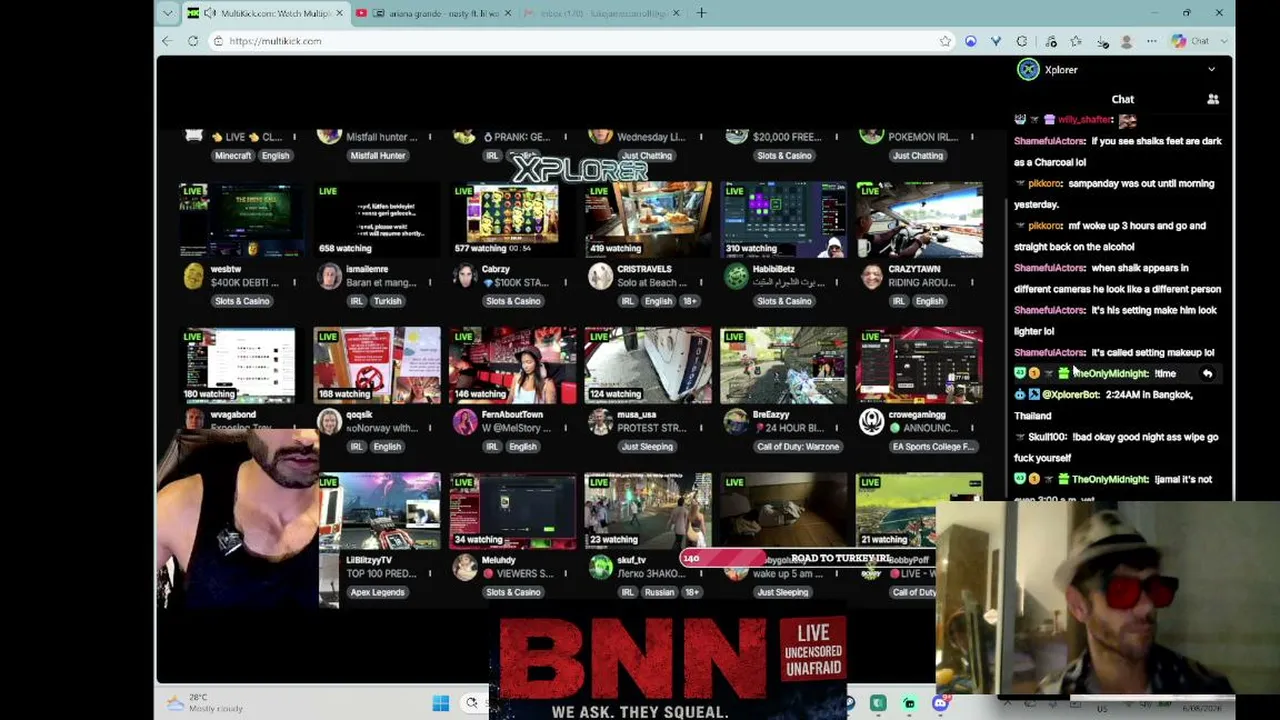The width and height of the screenshot is (1280, 720).
Task: Open Windows taskbar search
Action: [472, 703]
